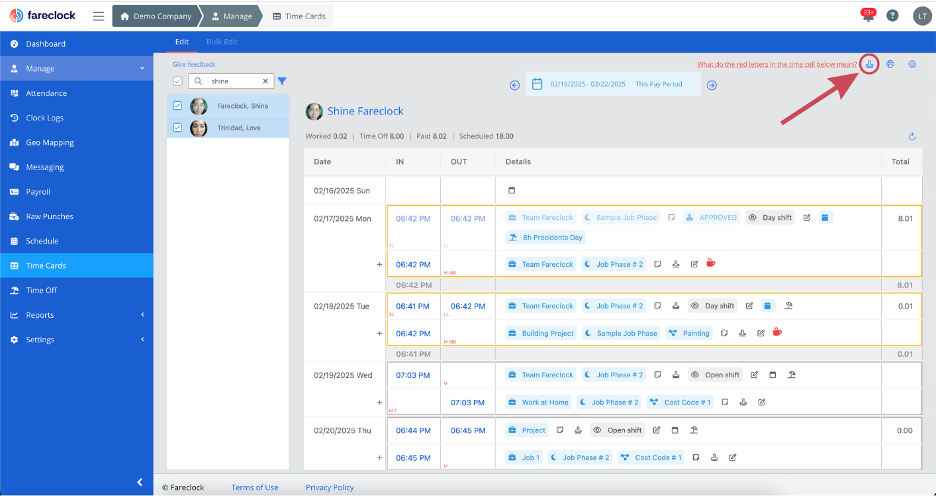Collapse the Manage sidebar section
Screen dimensions: 936x496
142,69
